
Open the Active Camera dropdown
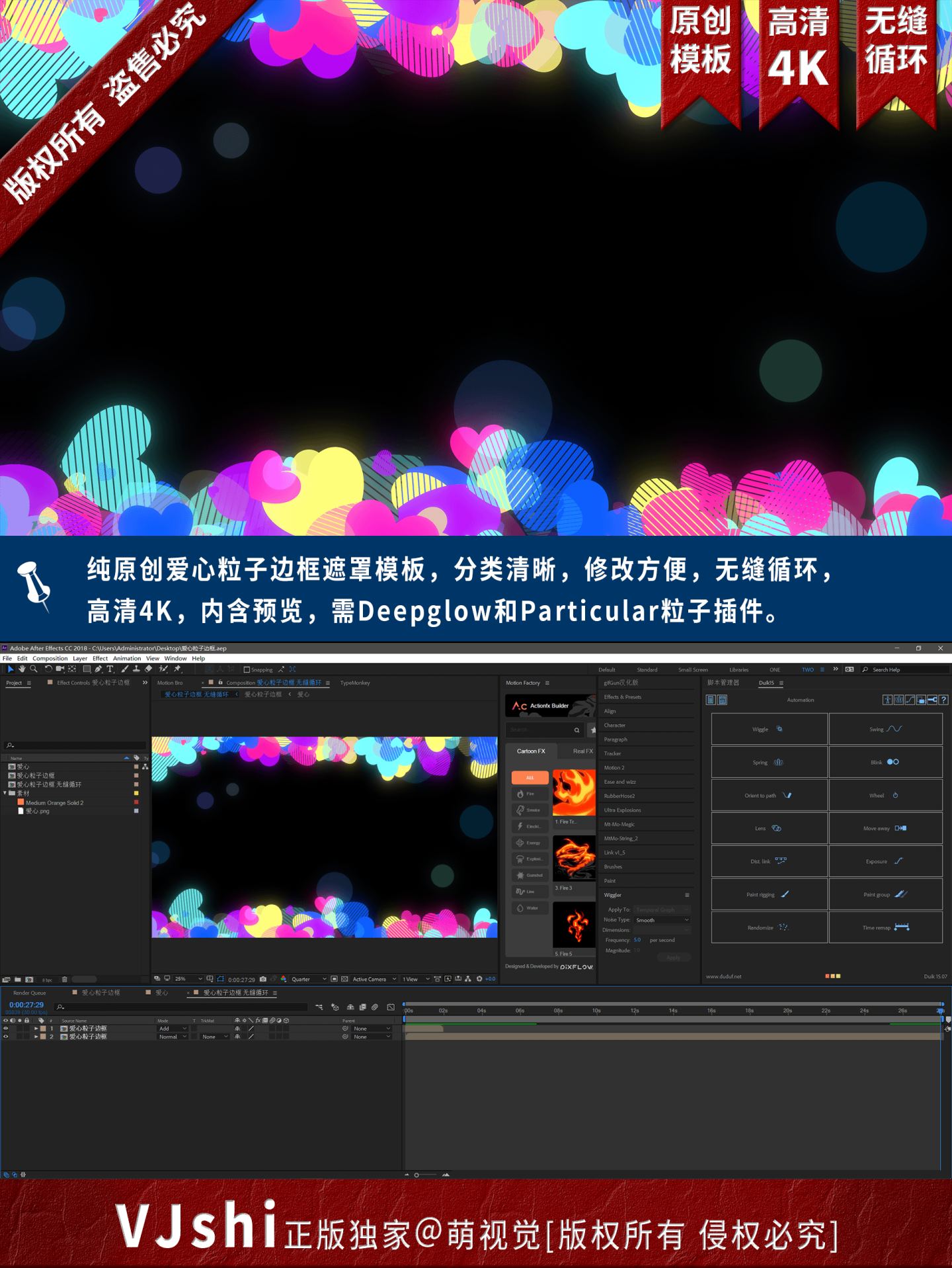pyautogui.click(x=374, y=979)
